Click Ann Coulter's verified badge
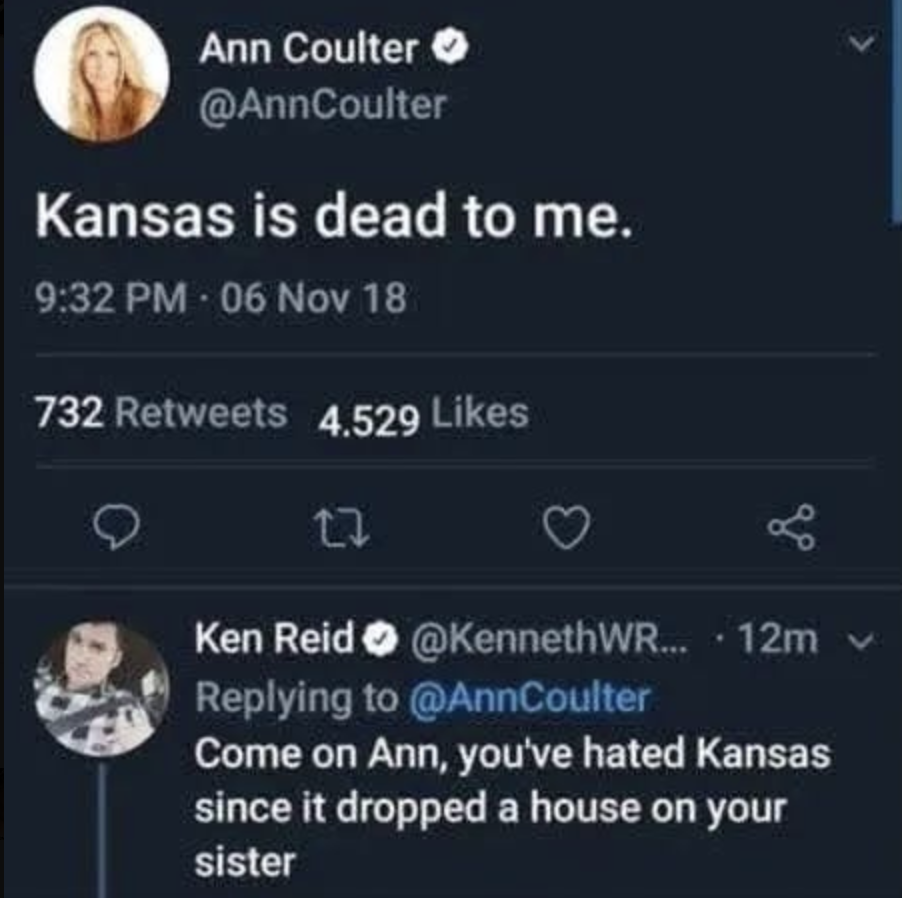 447,49
